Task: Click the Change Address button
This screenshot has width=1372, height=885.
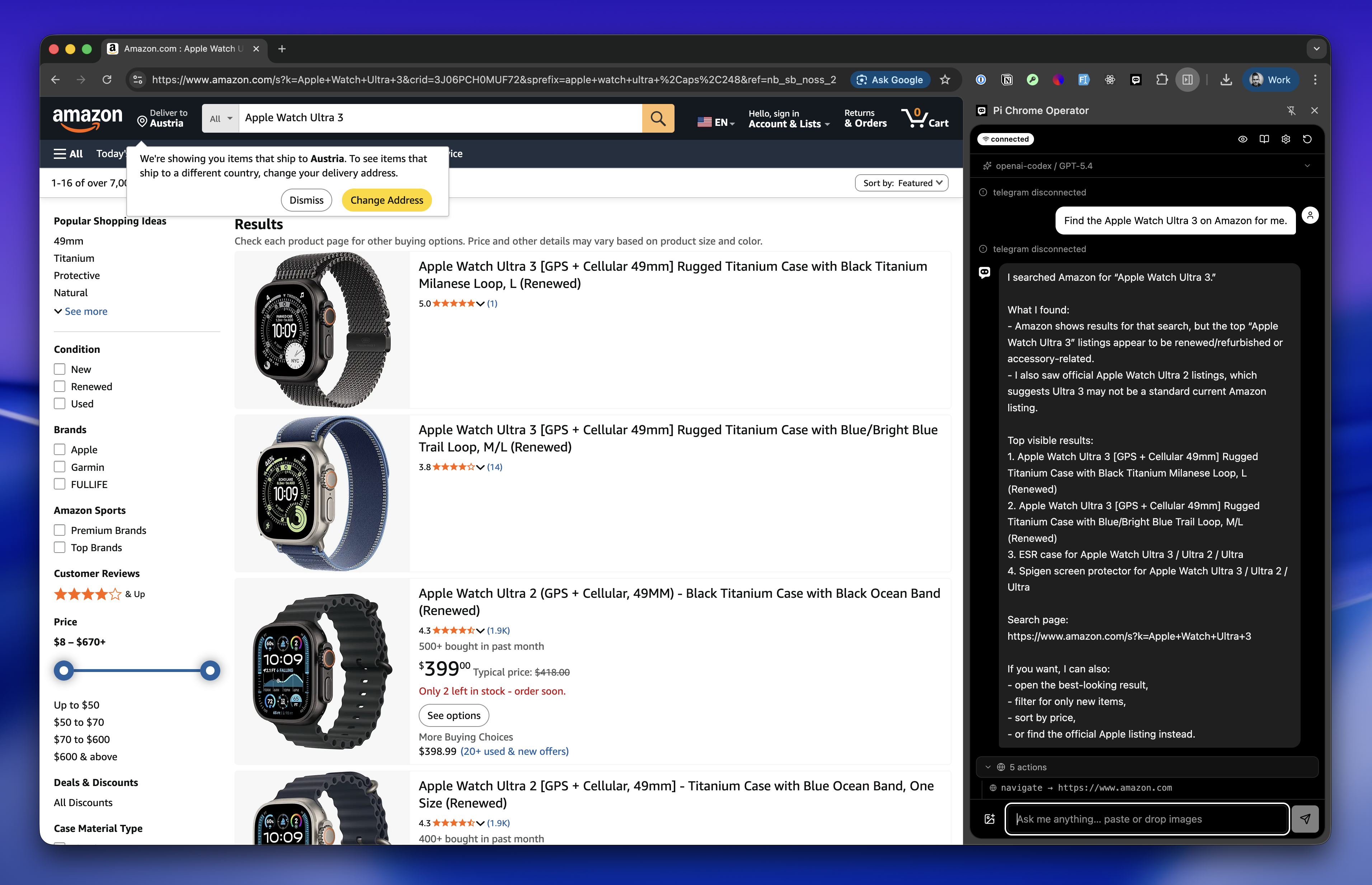Action: [x=387, y=200]
